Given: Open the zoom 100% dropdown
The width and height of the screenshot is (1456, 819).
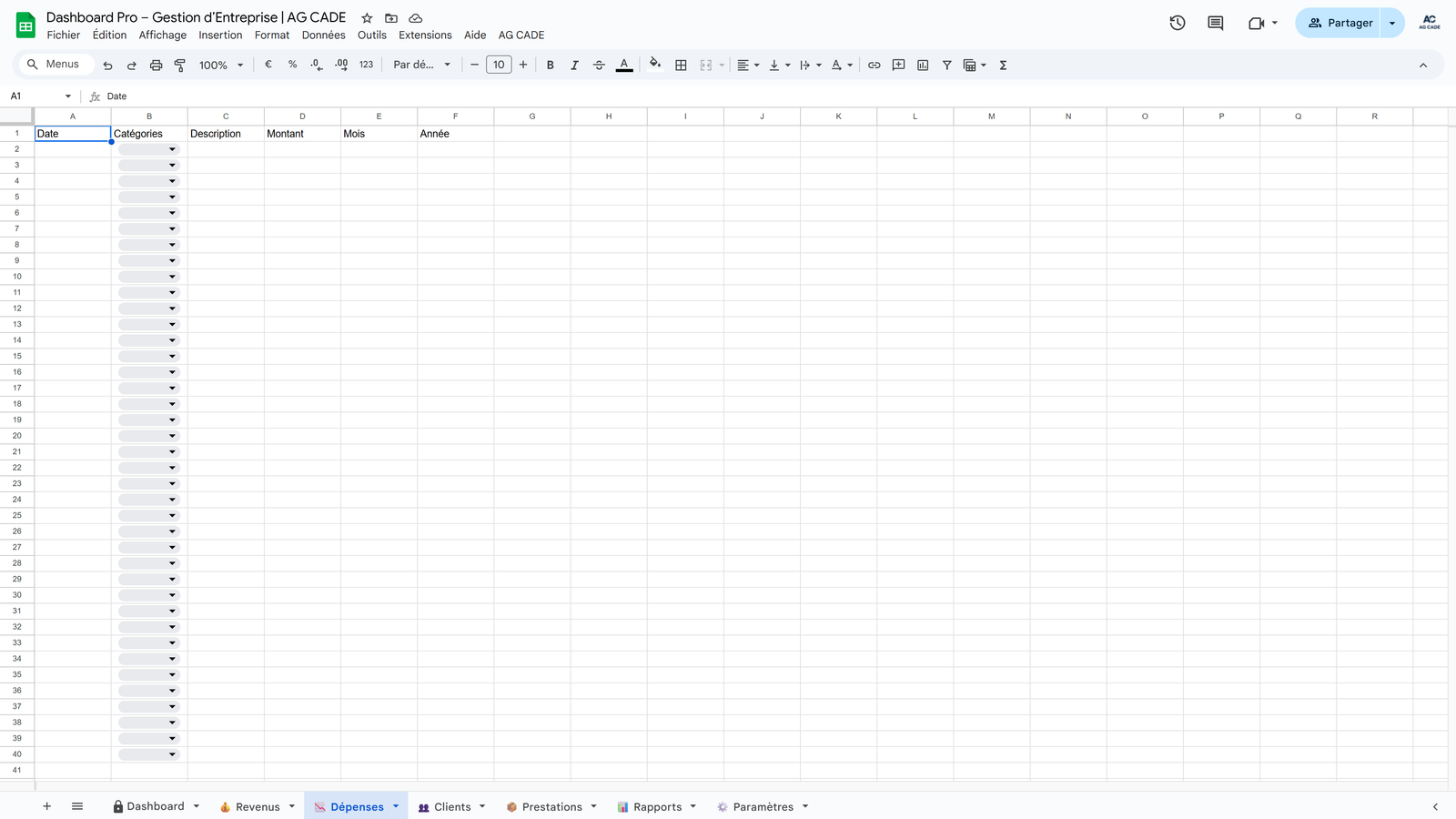Looking at the screenshot, I should pos(221,65).
